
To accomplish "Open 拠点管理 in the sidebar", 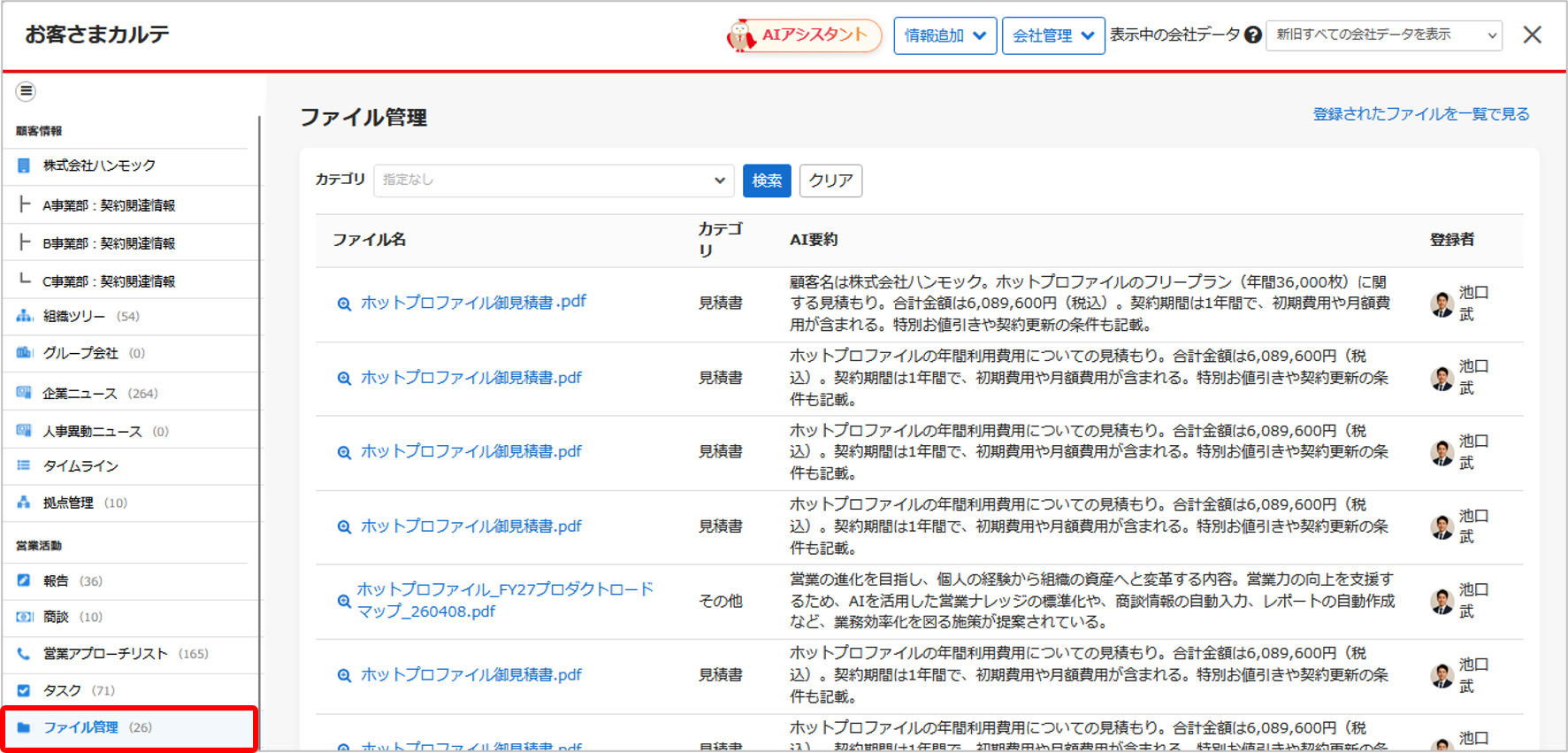I will (68, 503).
